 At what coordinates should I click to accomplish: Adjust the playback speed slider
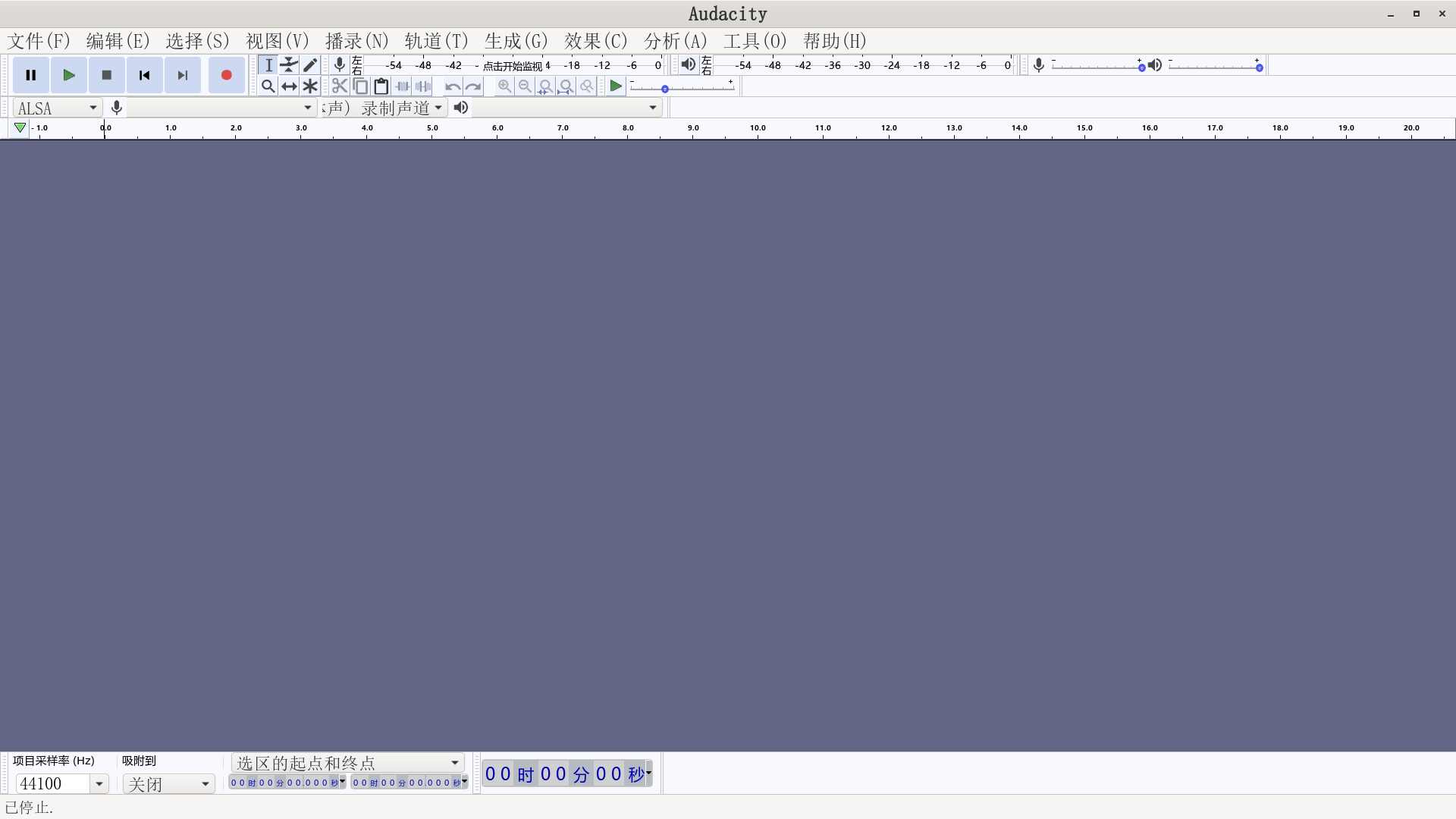pos(682,88)
